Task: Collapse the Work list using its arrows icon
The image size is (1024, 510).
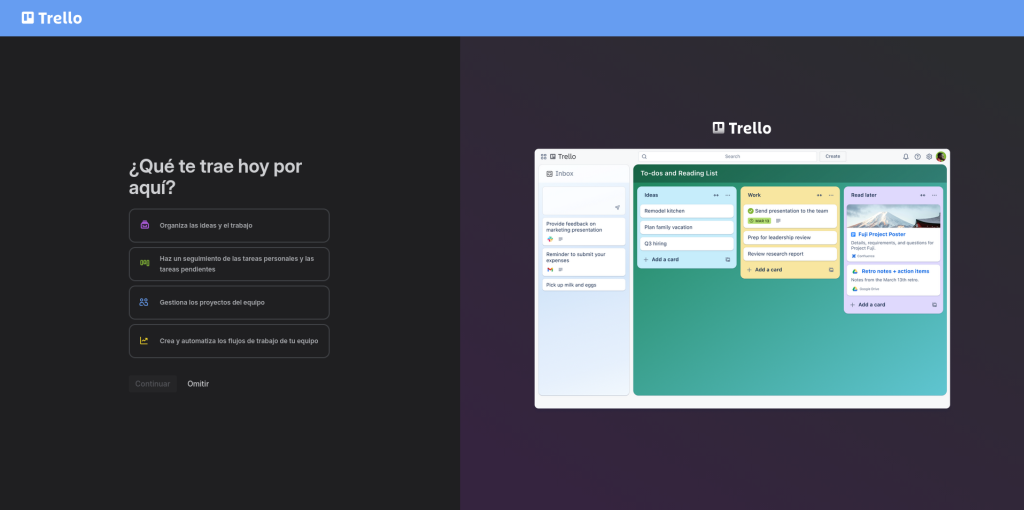Action: 819,195
